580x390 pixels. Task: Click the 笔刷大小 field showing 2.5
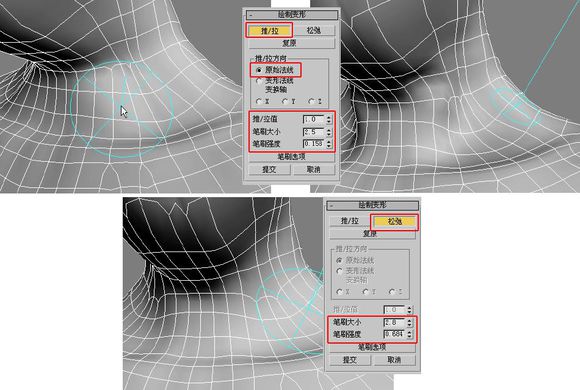point(313,132)
